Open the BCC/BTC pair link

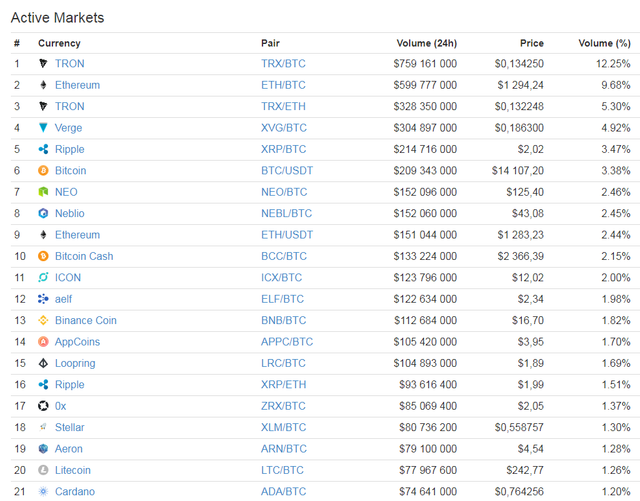(x=284, y=256)
